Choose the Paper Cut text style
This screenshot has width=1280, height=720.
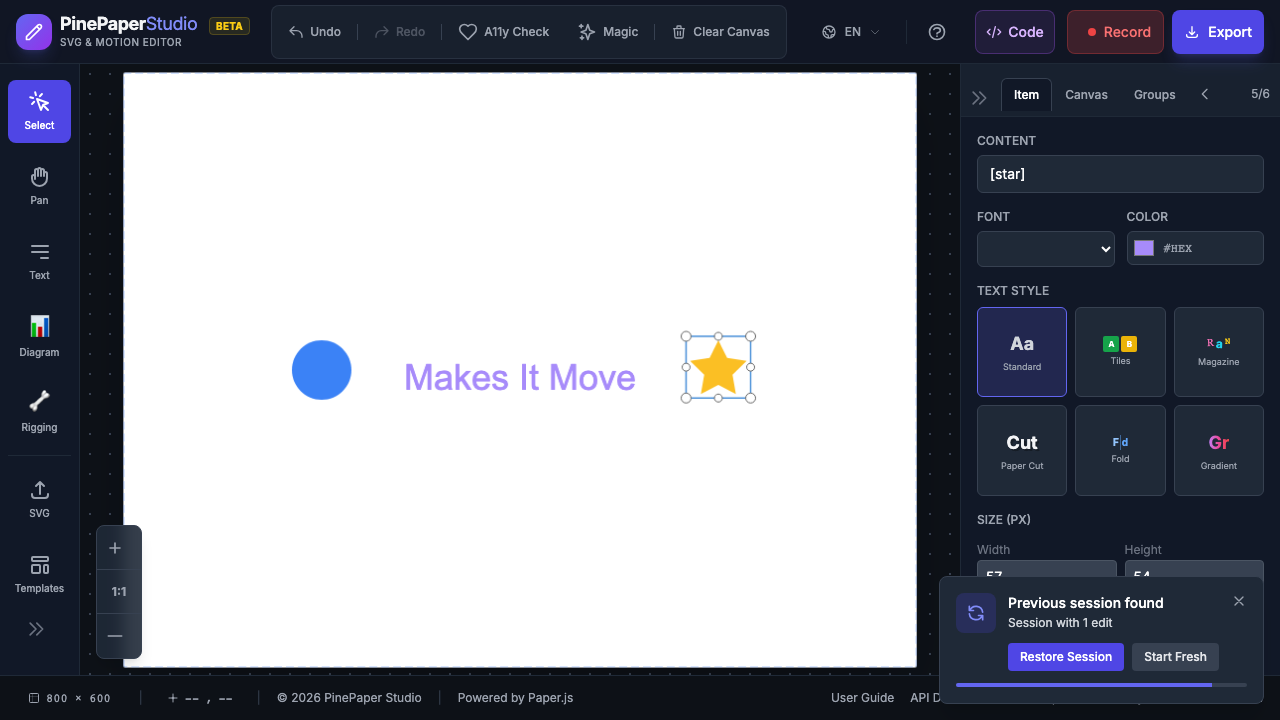(x=1022, y=450)
